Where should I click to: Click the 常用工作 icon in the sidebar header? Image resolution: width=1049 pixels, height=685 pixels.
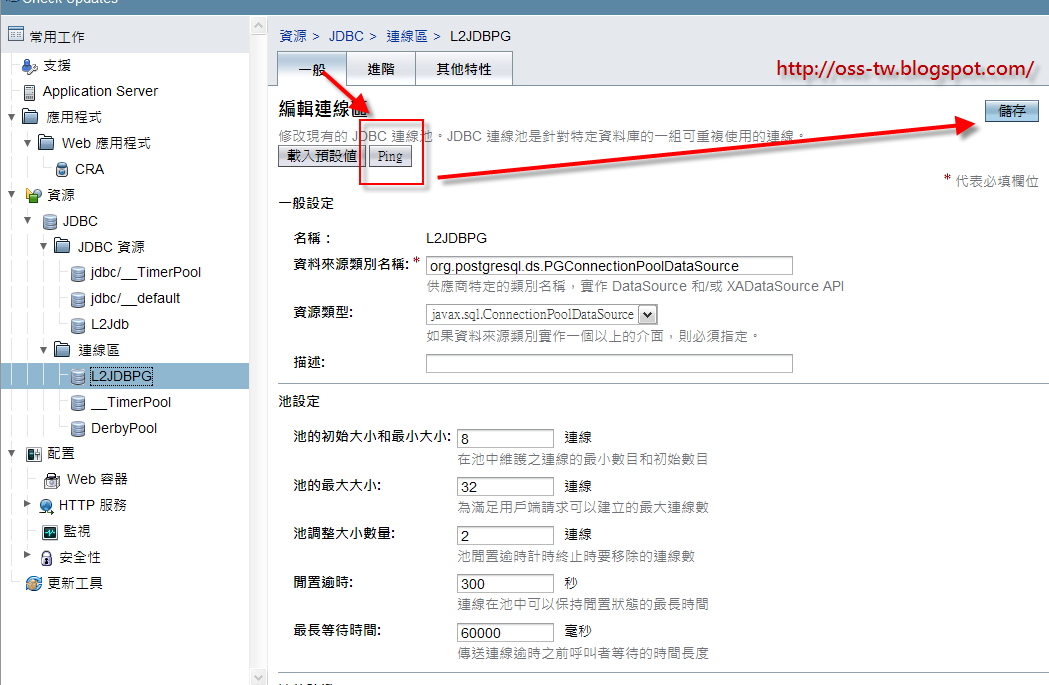point(16,33)
